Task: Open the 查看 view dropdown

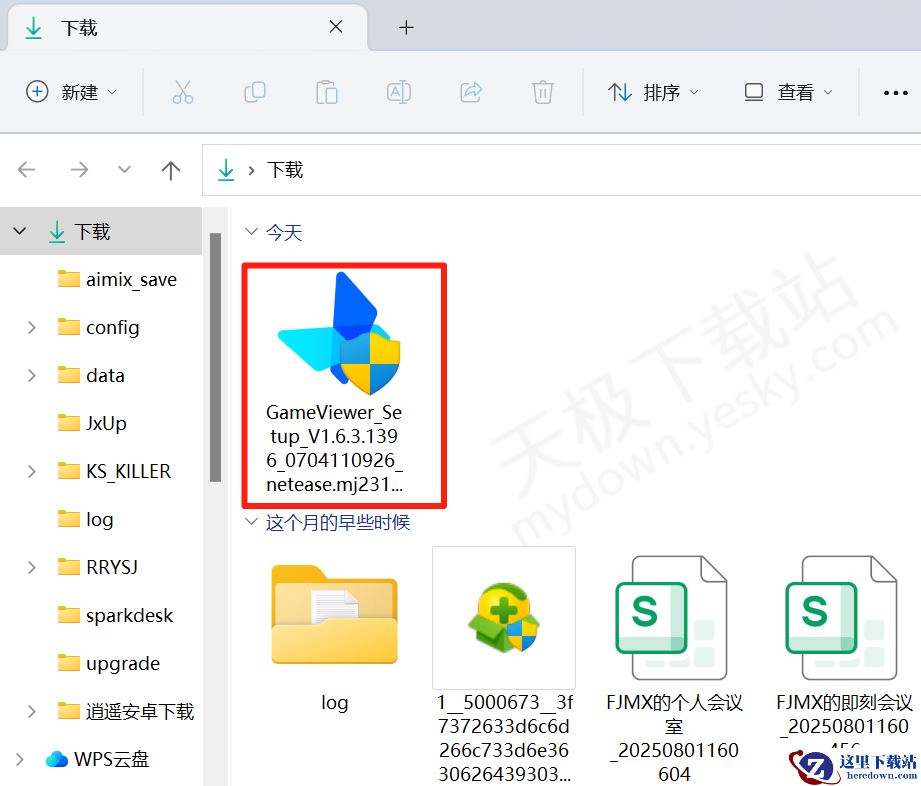Action: pyautogui.click(x=789, y=92)
